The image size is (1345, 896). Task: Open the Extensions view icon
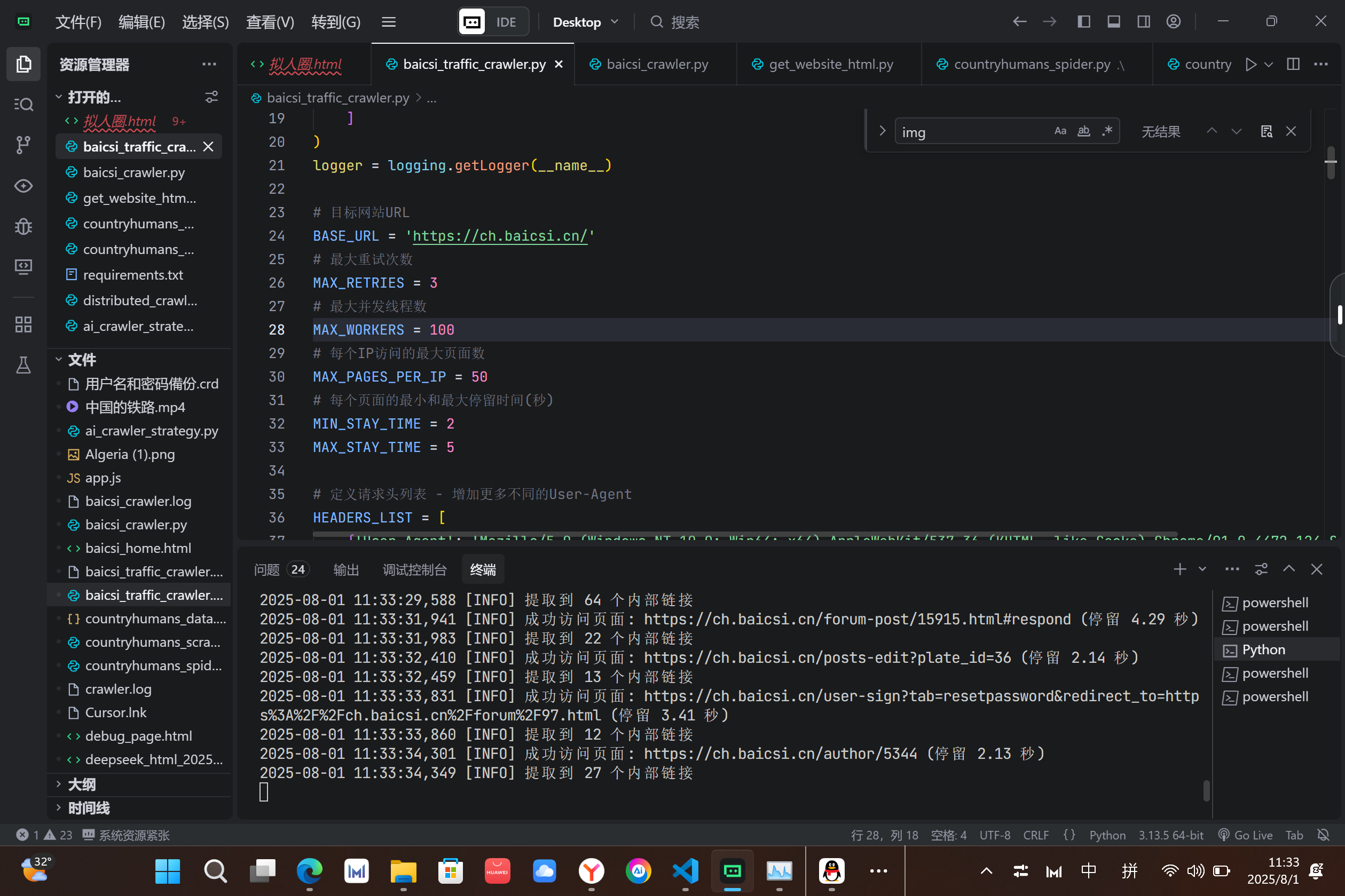click(23, 324)
